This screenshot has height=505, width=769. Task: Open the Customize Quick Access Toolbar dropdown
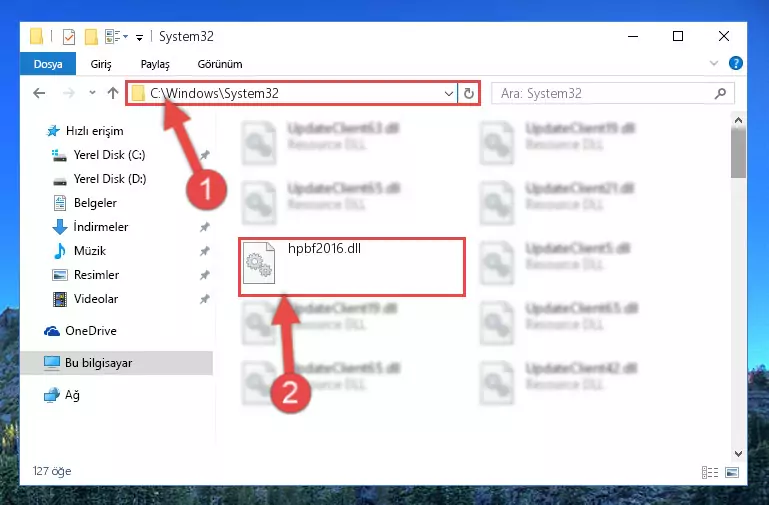[x=139, y=37]
